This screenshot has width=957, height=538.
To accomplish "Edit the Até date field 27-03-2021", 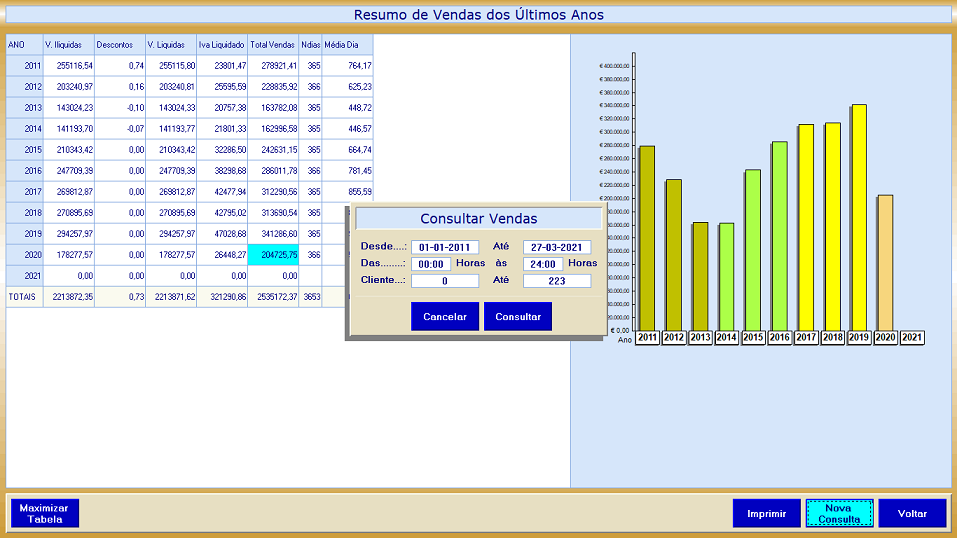I will 557,247.
